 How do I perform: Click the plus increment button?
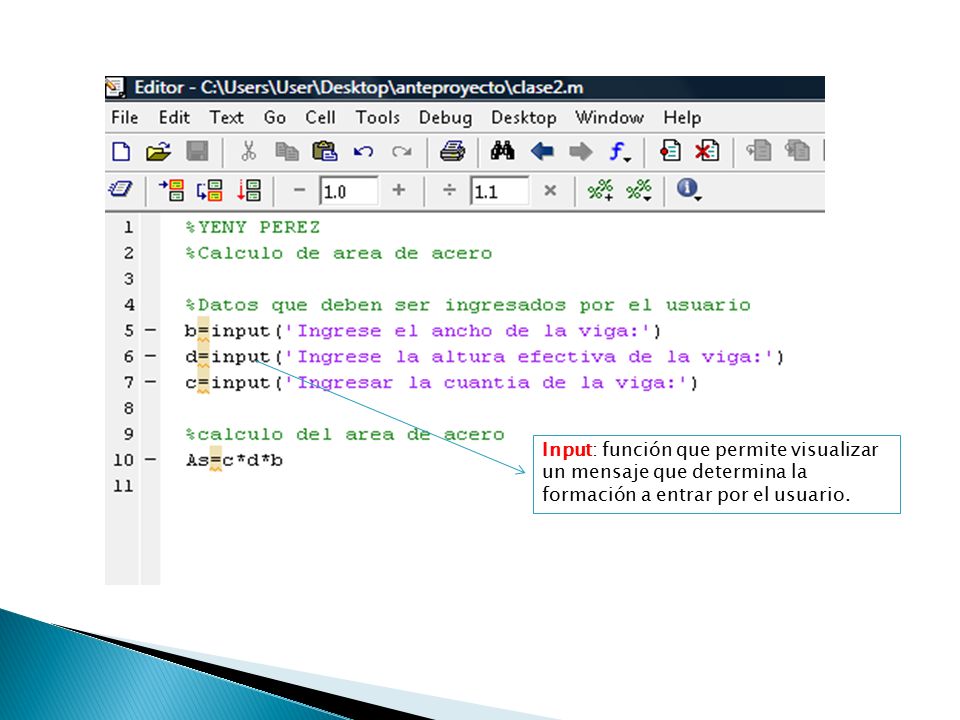tap(399, 190)
